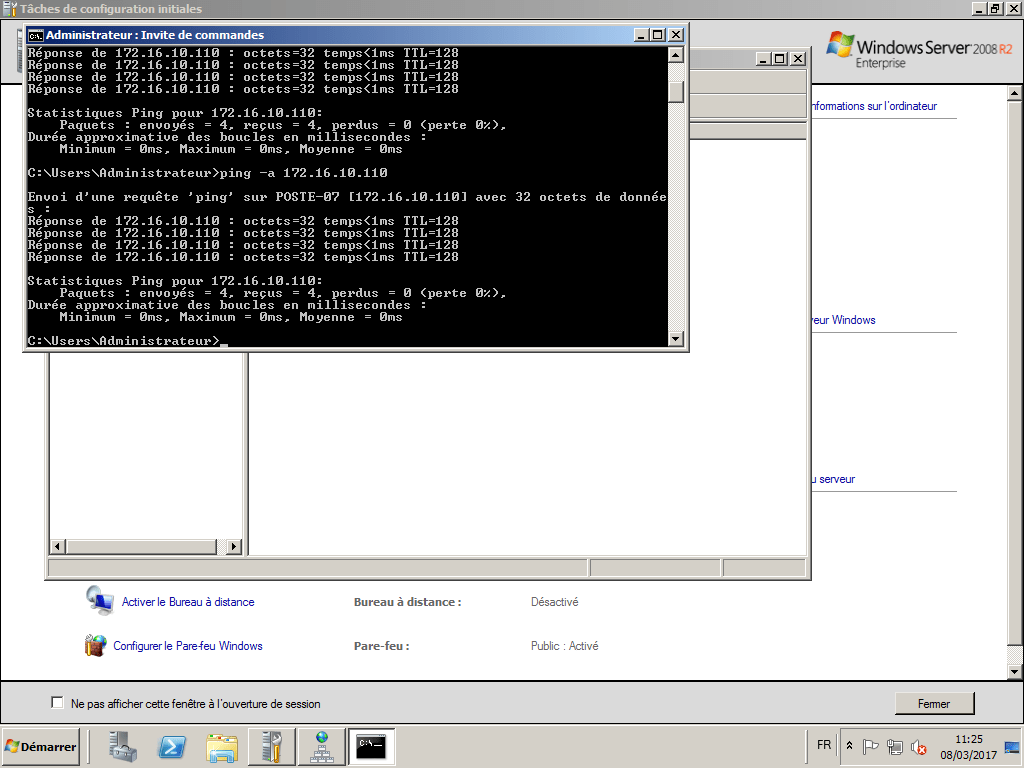Follow the 'Informations sur l'ordinateur' link

click(878, 106)
